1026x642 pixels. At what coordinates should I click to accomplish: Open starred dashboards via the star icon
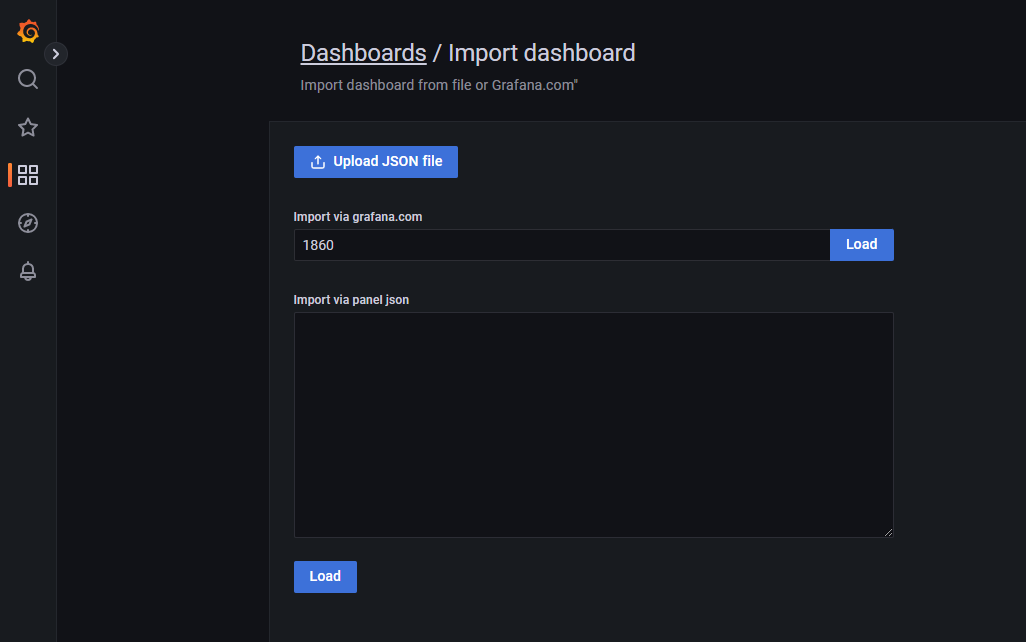coord(28,127)
